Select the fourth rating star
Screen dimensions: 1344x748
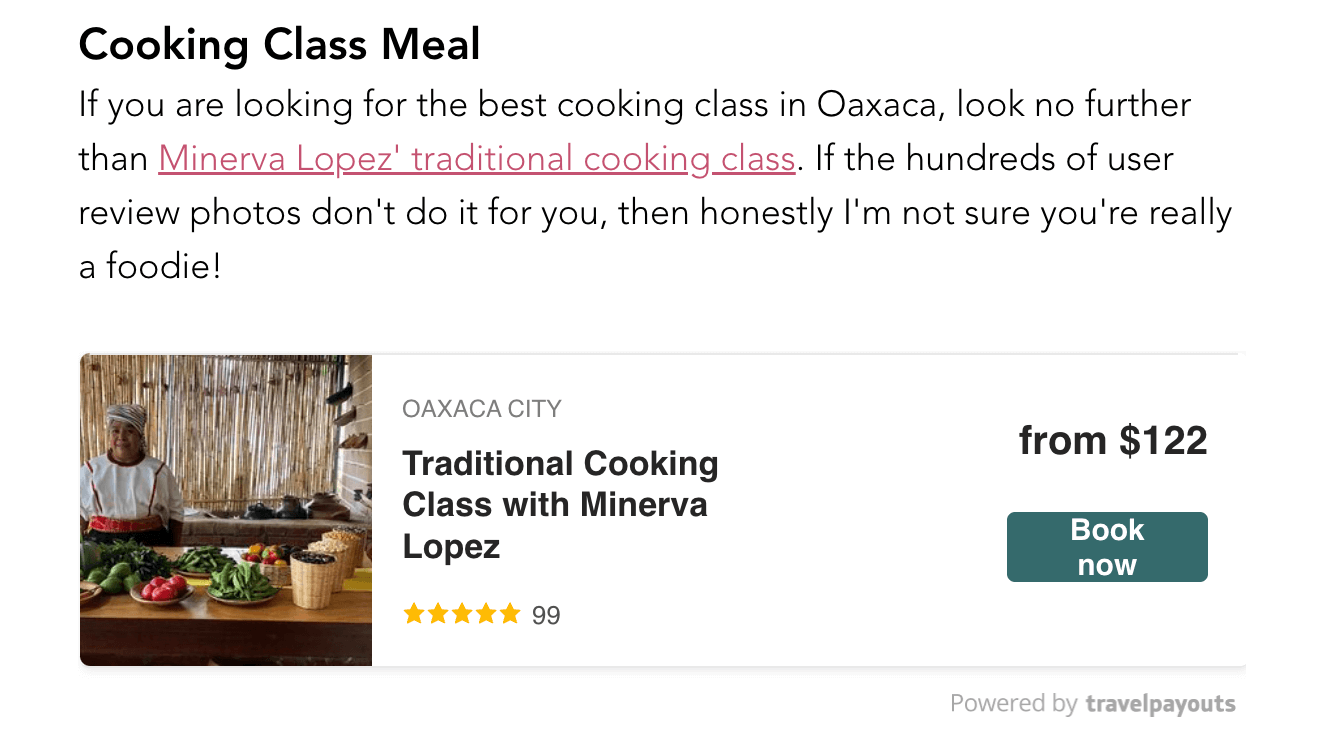486,614
